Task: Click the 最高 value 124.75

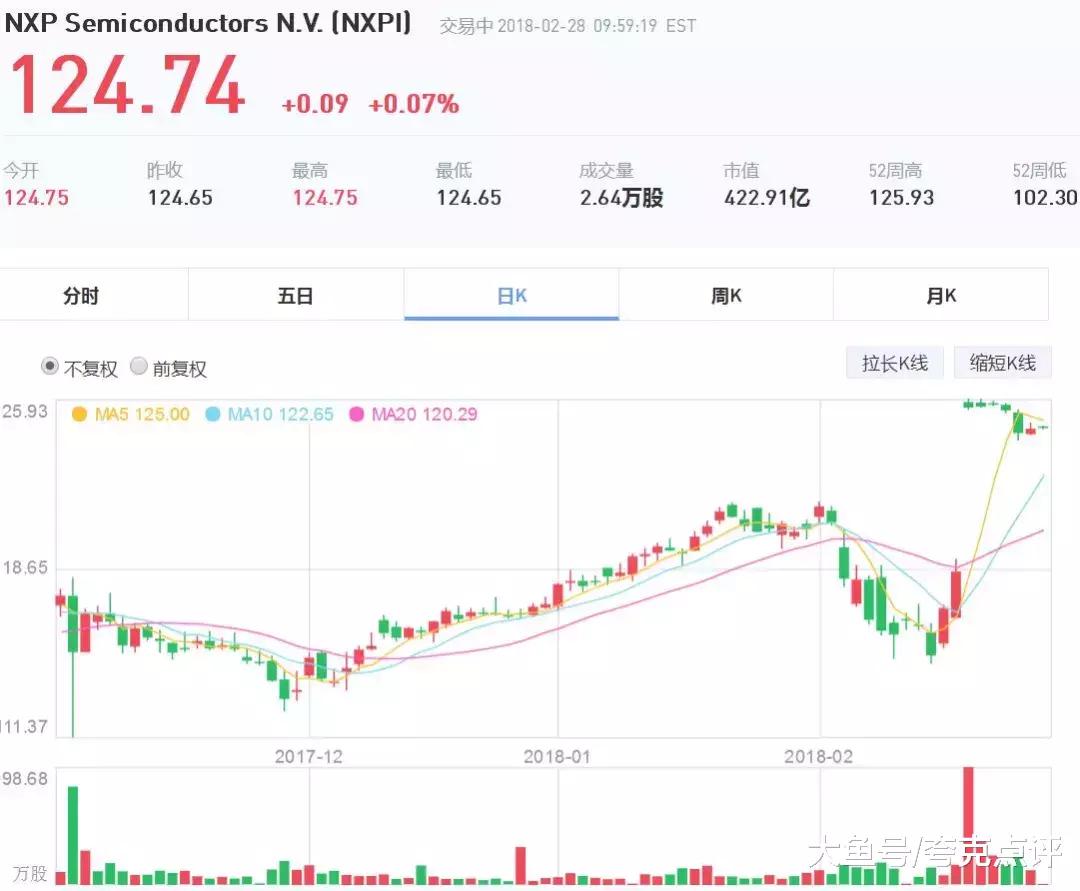Action: click(325, 198)
